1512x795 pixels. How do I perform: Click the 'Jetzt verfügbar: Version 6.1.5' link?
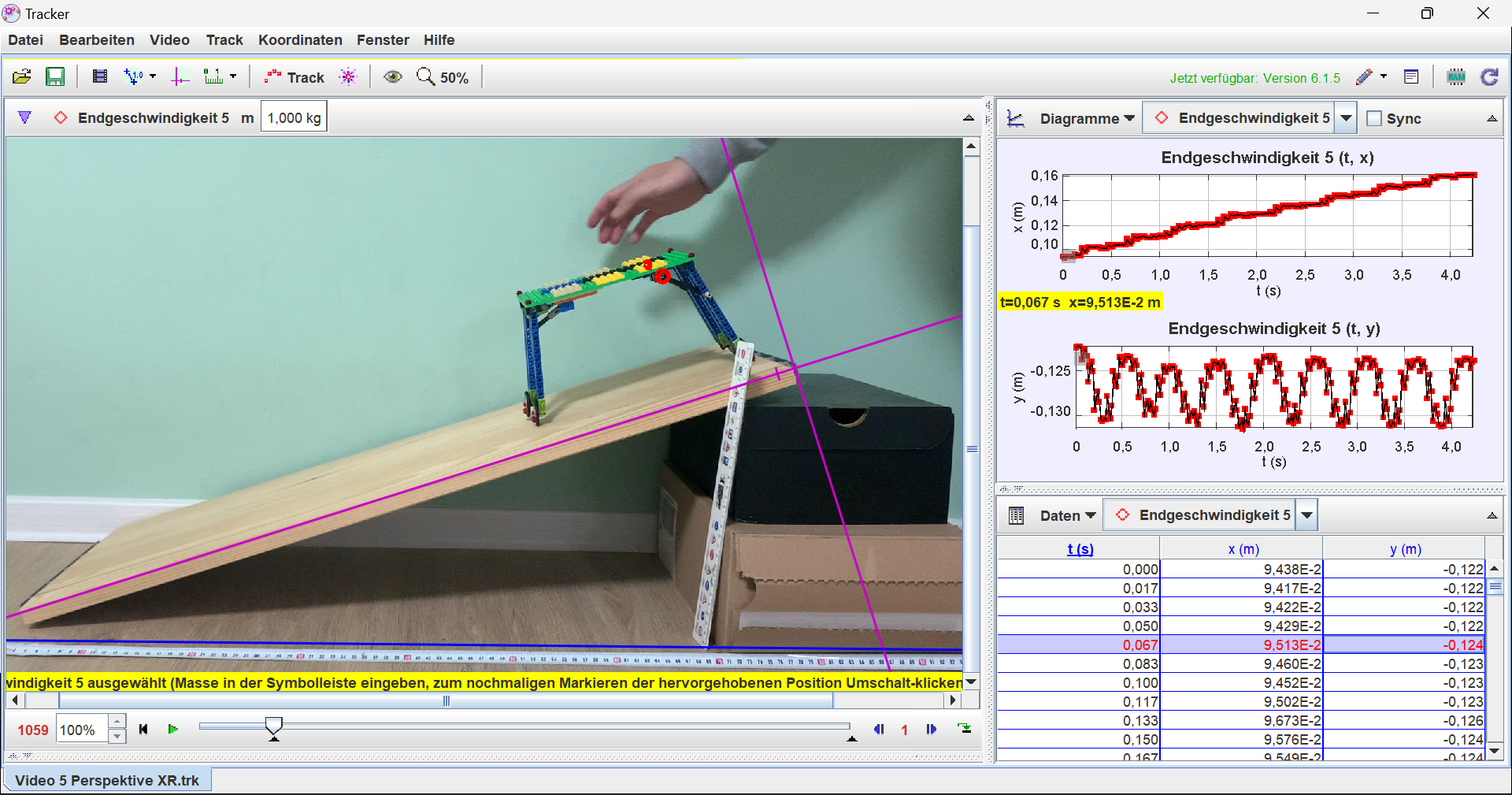tap(1254, 78)
